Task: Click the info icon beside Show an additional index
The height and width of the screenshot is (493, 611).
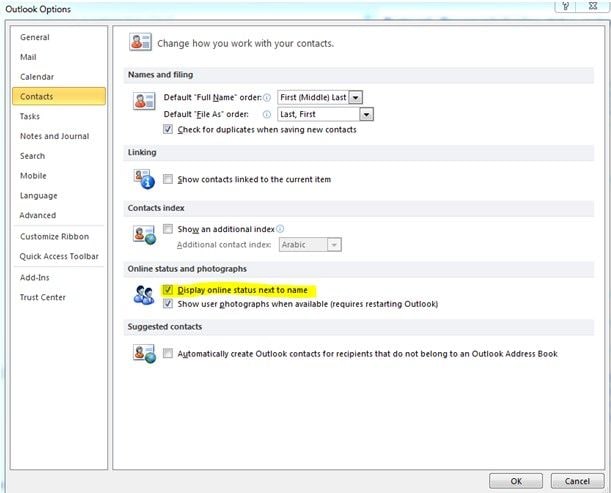Action: (280, 229)
